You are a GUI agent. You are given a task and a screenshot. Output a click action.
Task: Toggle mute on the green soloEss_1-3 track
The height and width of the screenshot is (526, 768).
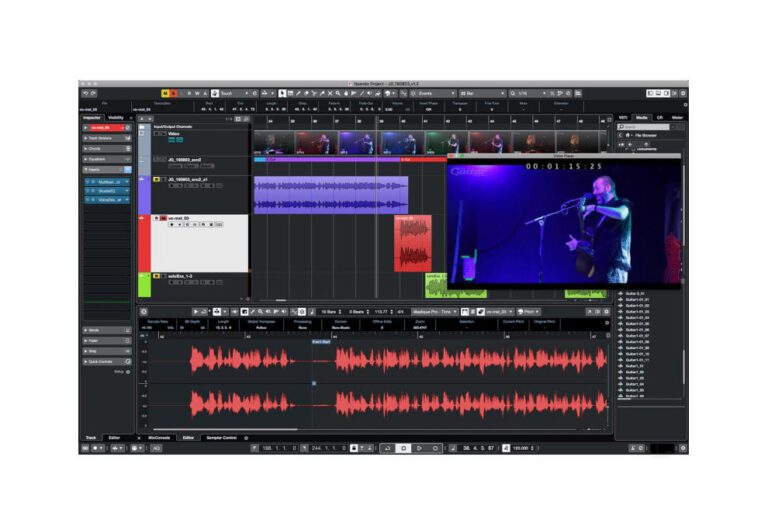[156, 276]
